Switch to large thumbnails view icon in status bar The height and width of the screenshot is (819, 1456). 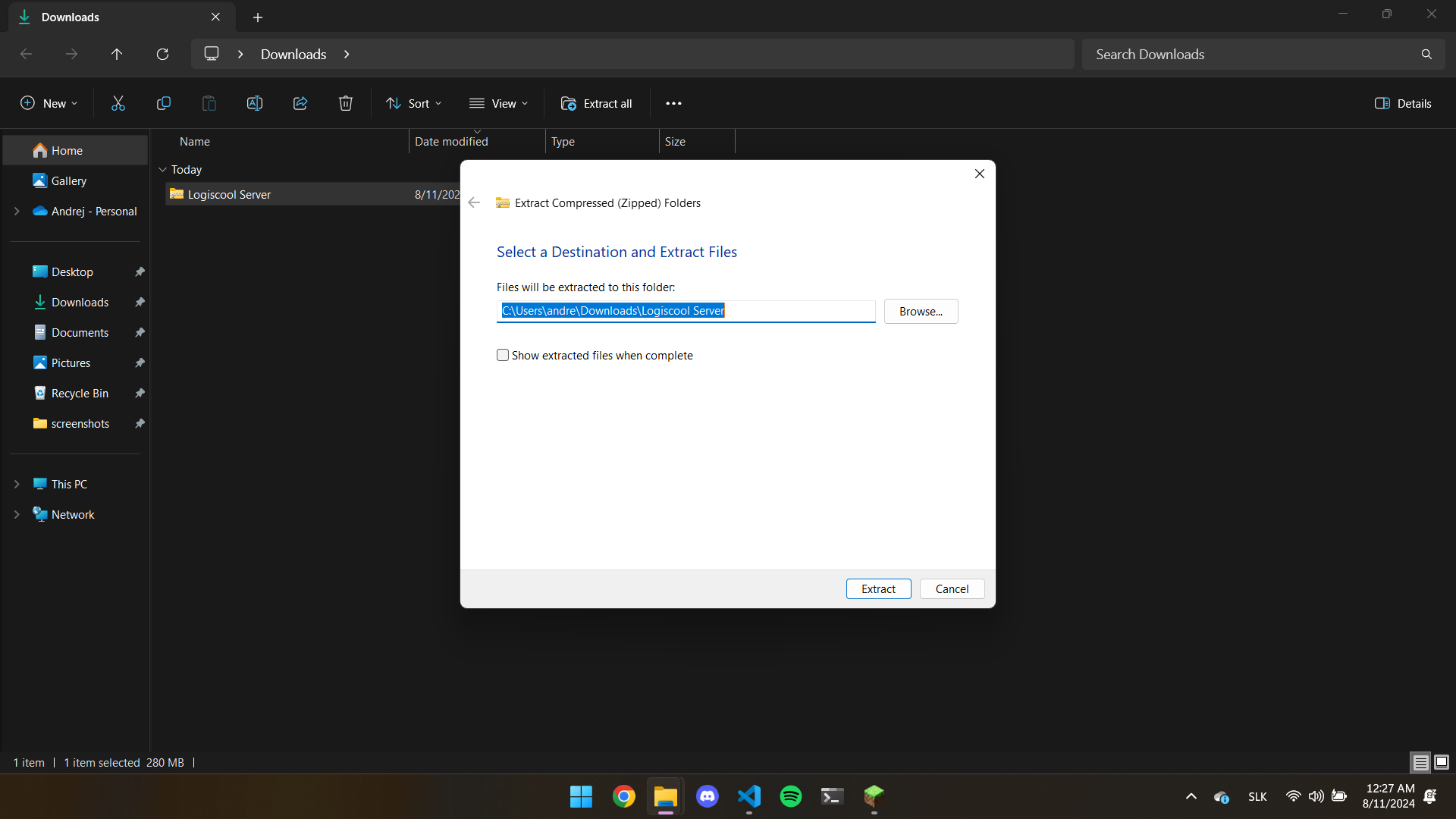pyautogui.click(x=1442, y=762)
